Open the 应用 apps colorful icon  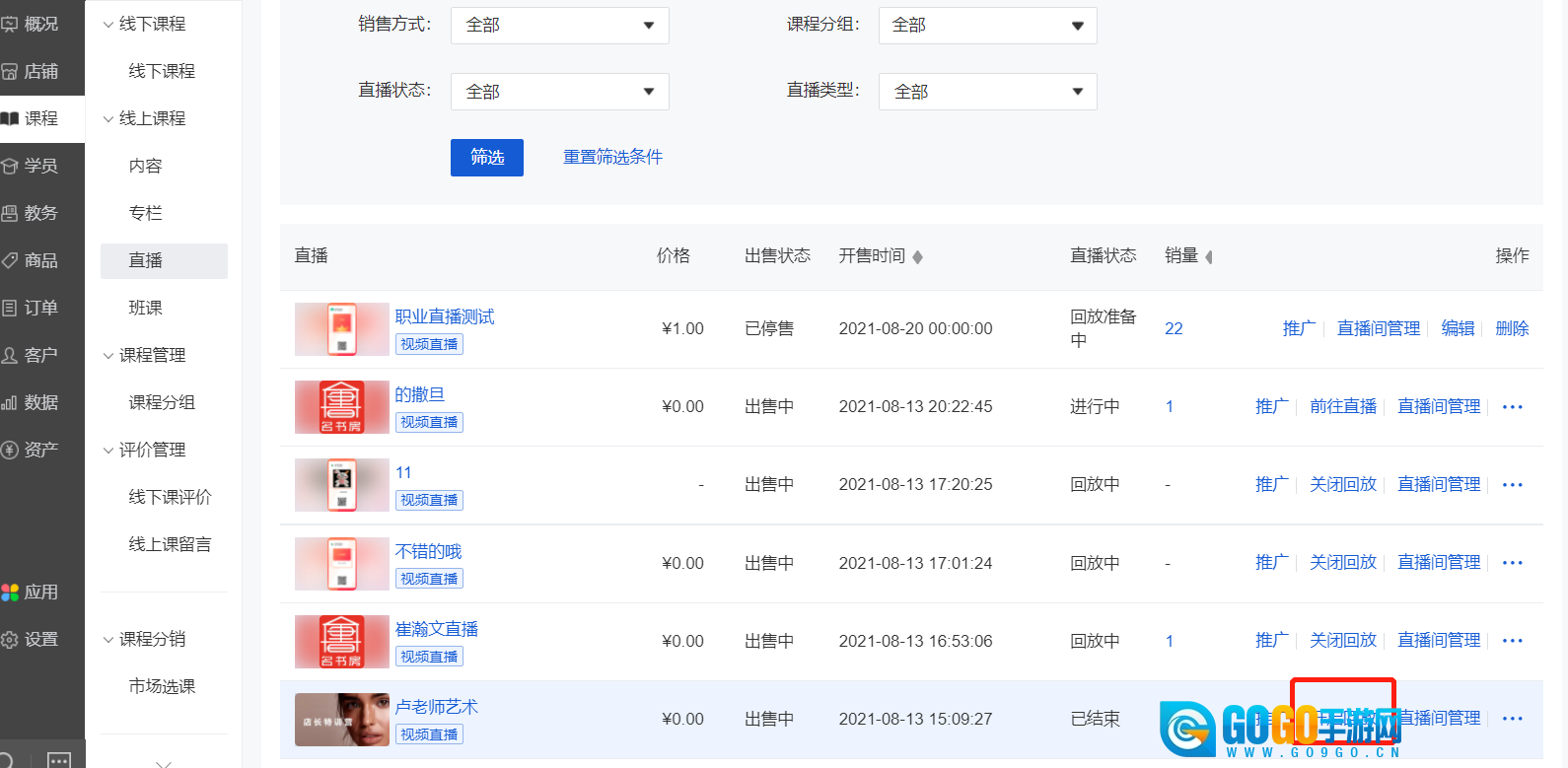click(10, 593)
